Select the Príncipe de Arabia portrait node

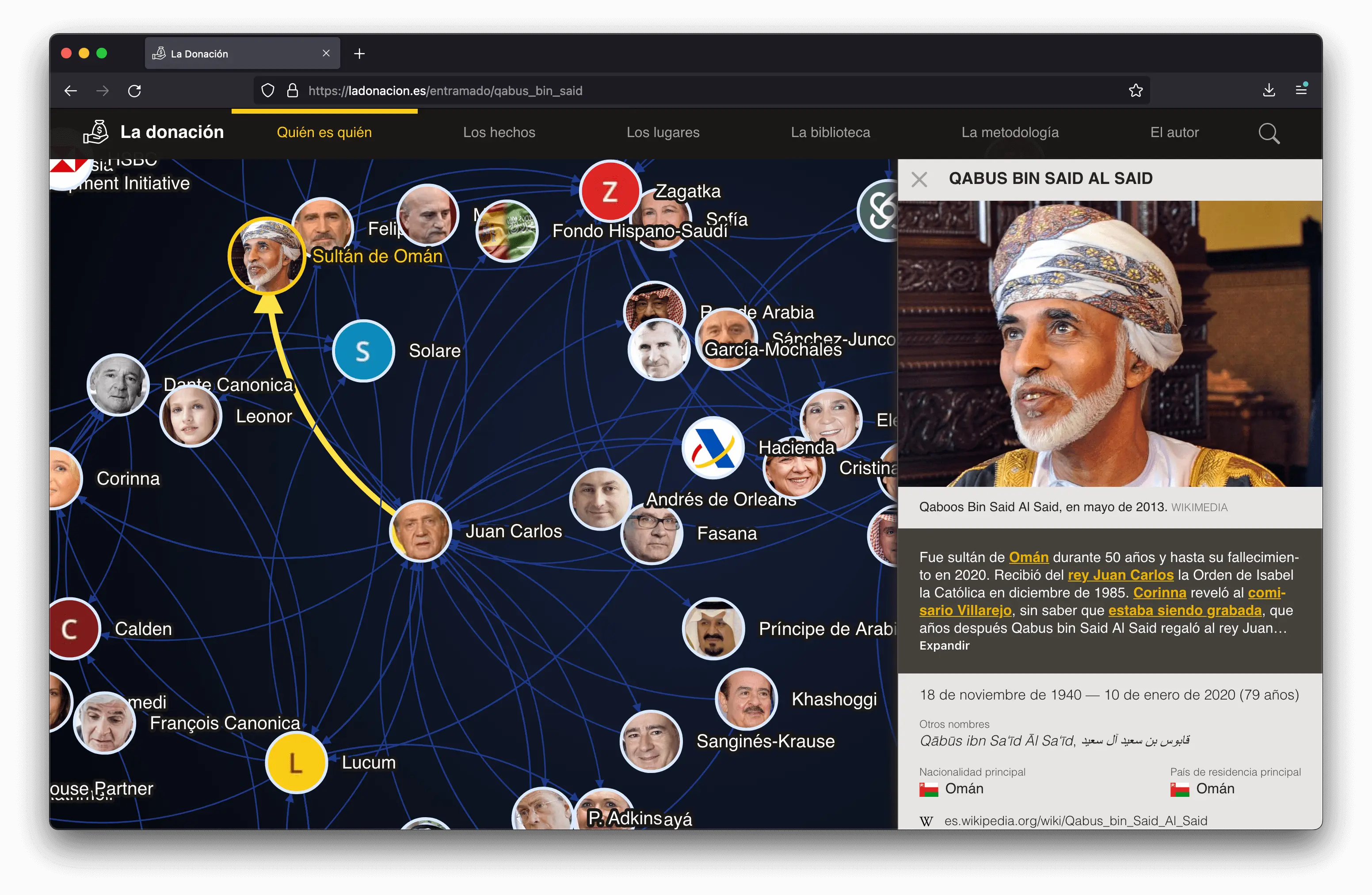pos(713,628)
